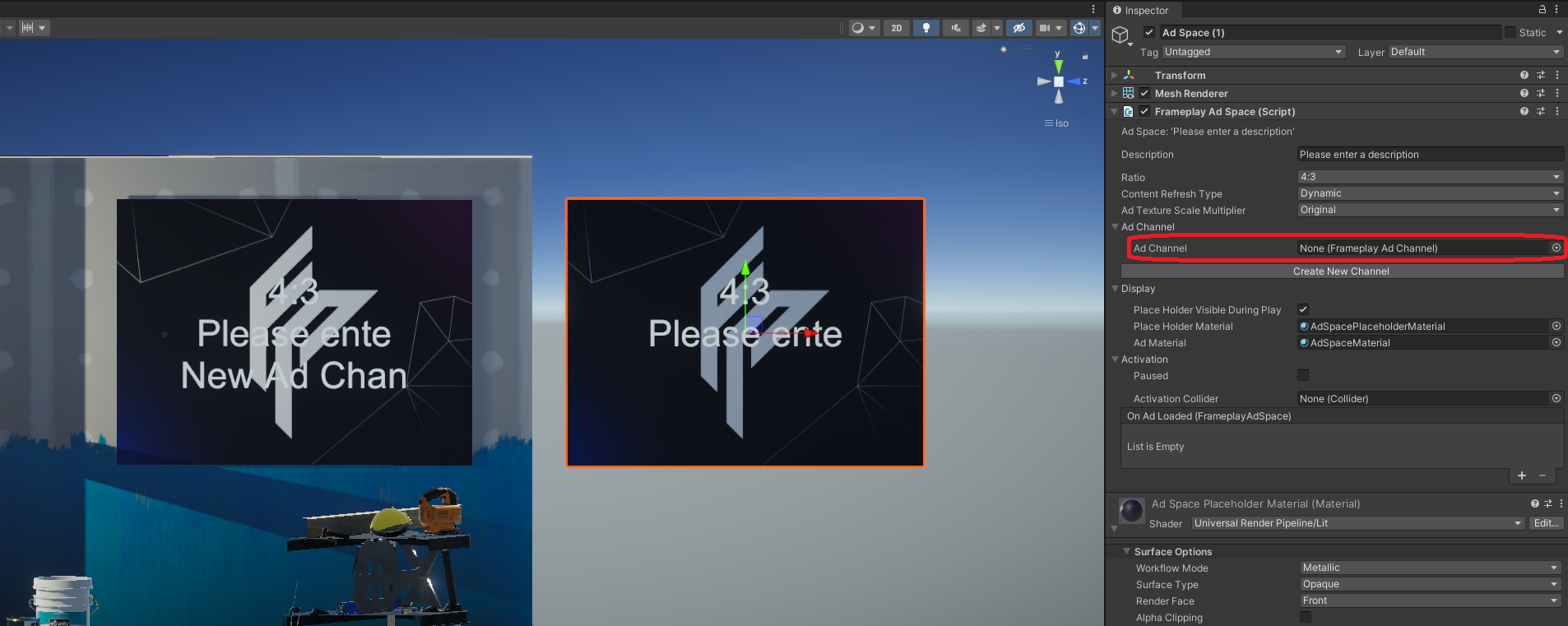This screenshot has height=626, width=1568.
Task: Select the Inspector tab
Action: (x=1141, y=10)
